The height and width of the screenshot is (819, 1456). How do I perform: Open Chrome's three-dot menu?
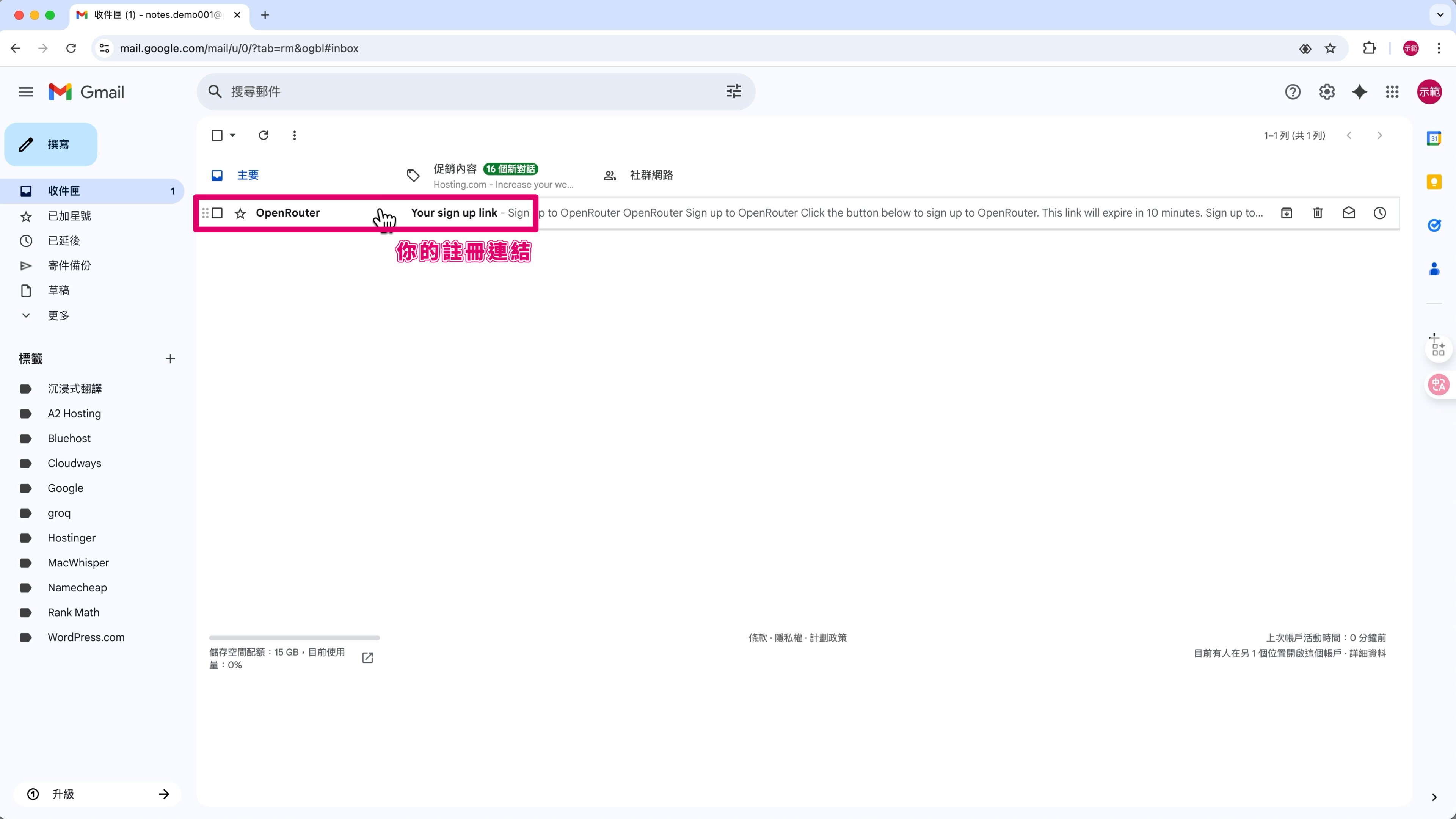[1439, 49]
